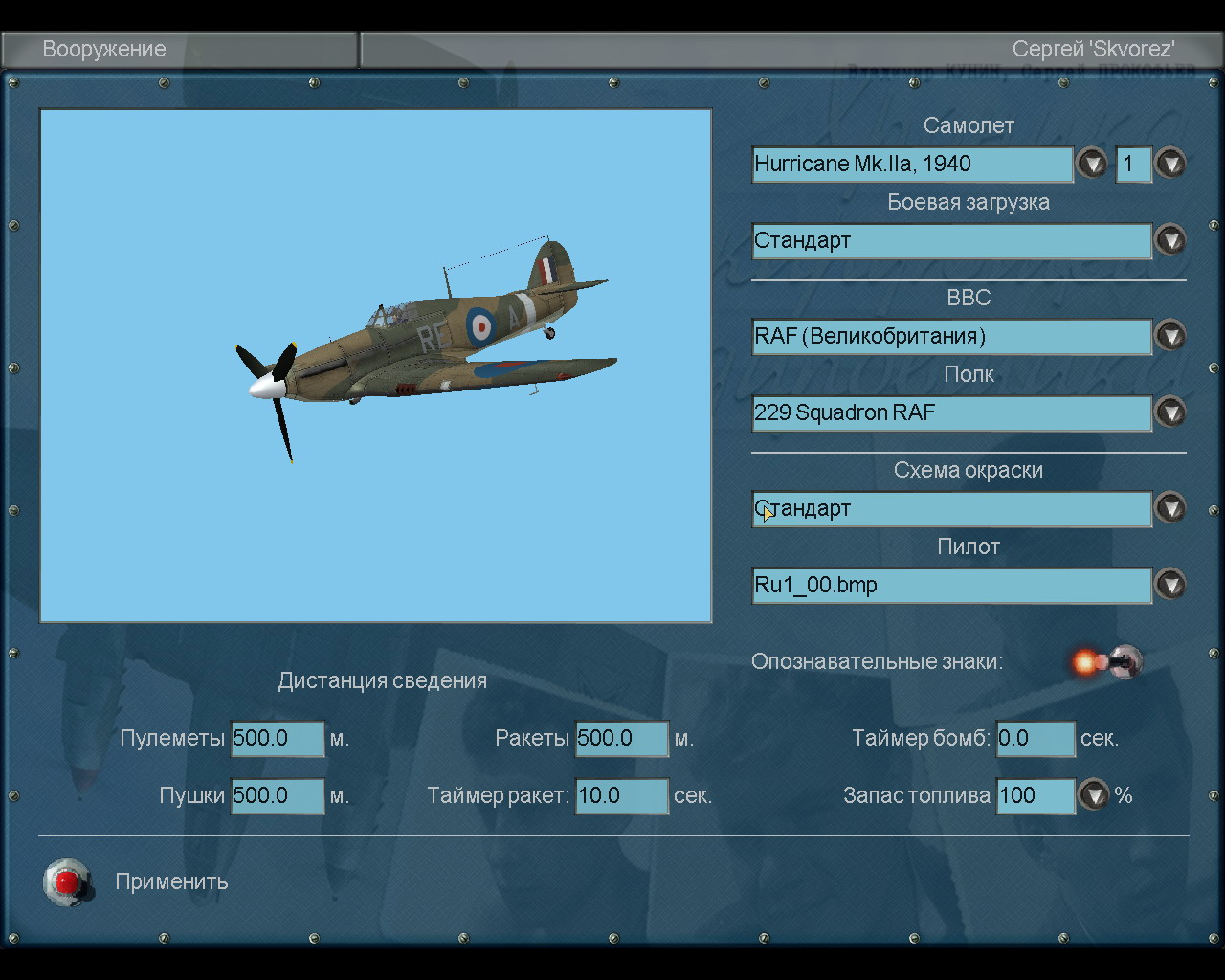The image size is (1225, 980).
Task: Click the Пулеметы convergence distance field
Action: click(278, 739)
